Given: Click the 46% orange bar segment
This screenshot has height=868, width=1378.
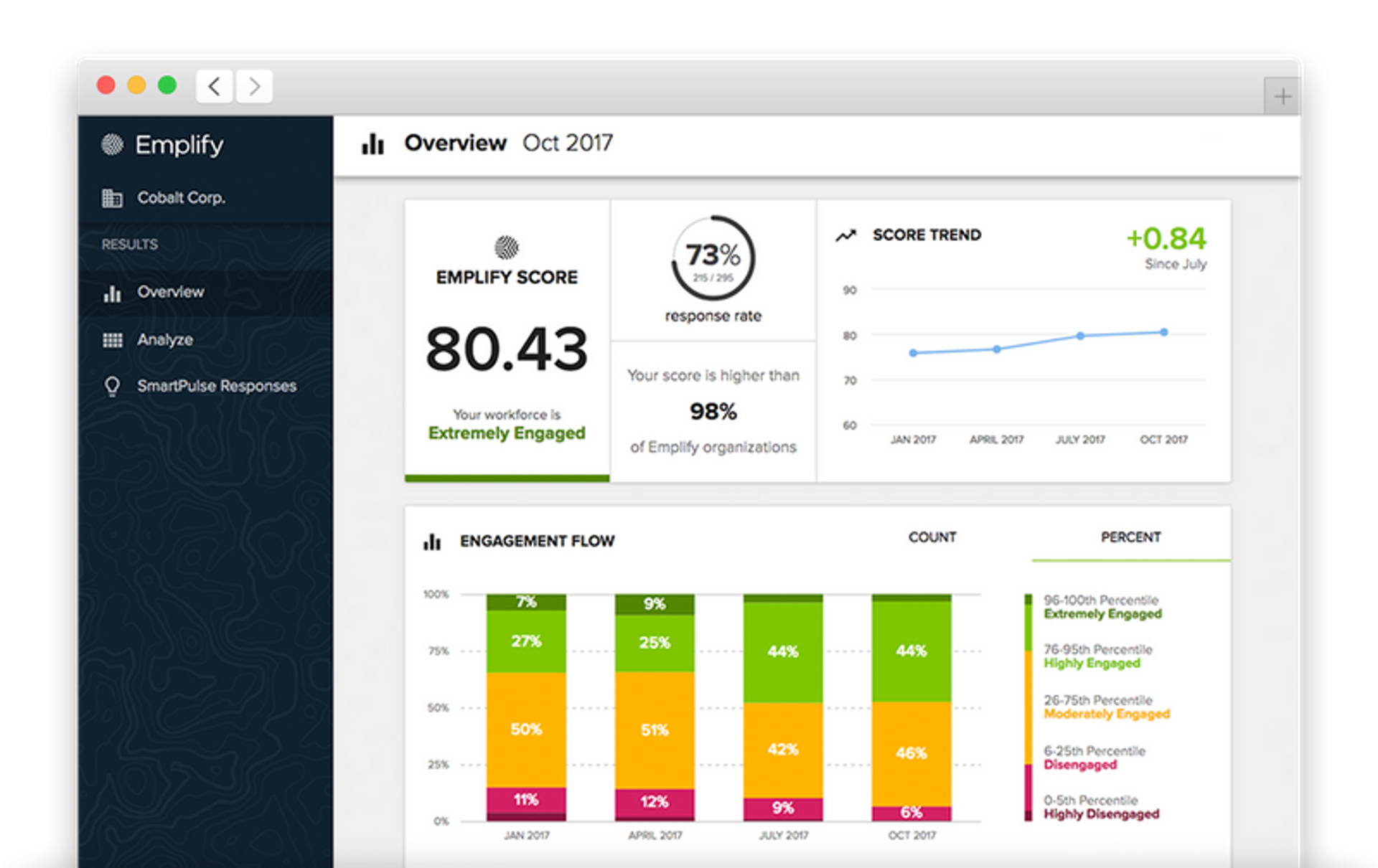Looking at the screenshot, I should pos(910,754).
